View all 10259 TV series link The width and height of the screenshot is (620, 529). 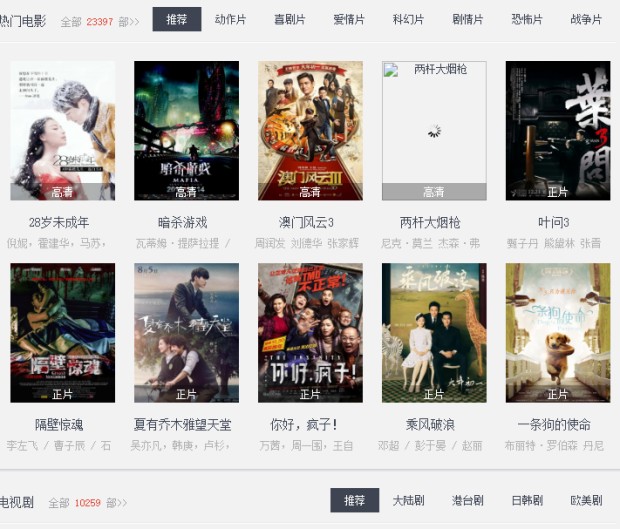[x=88, y=503]
